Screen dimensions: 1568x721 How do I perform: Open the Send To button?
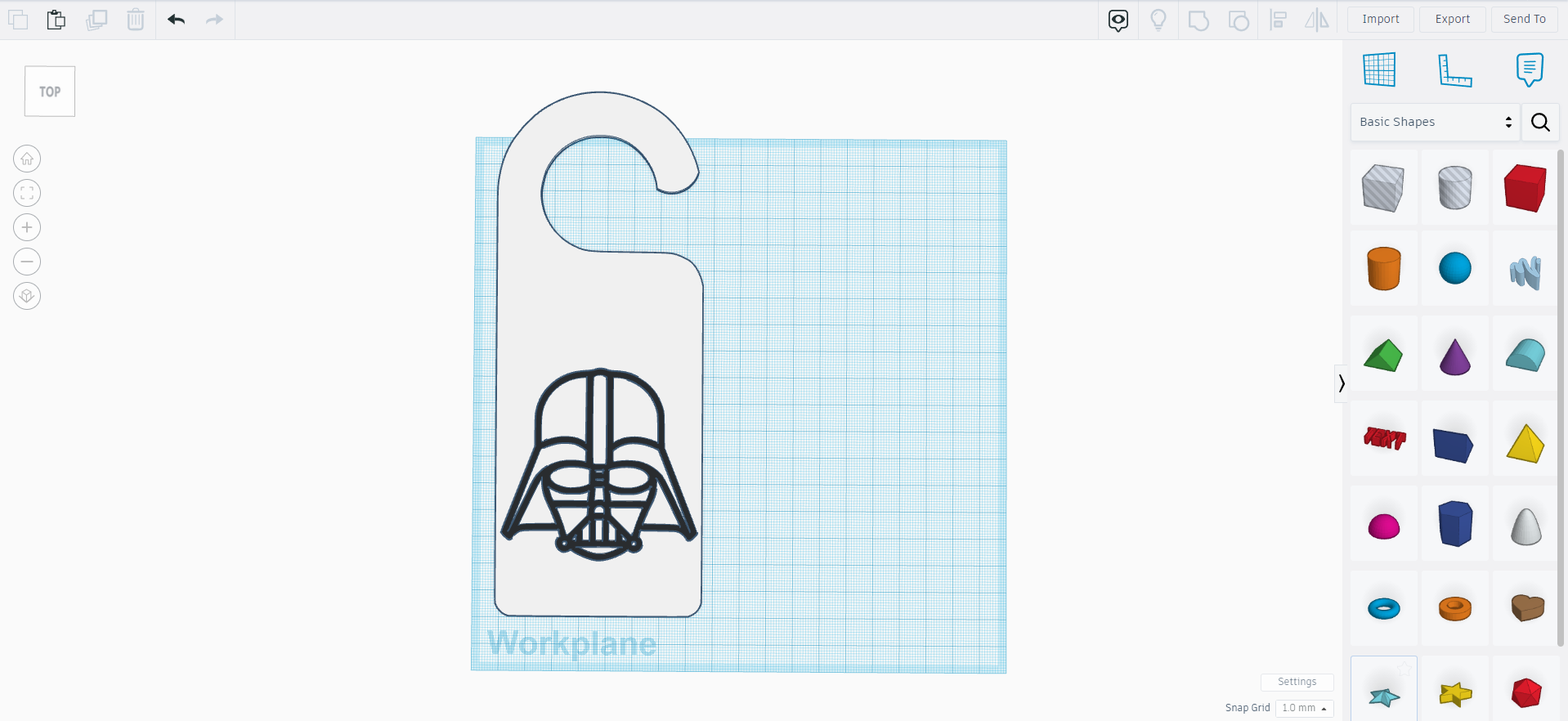pos(1525,19)
